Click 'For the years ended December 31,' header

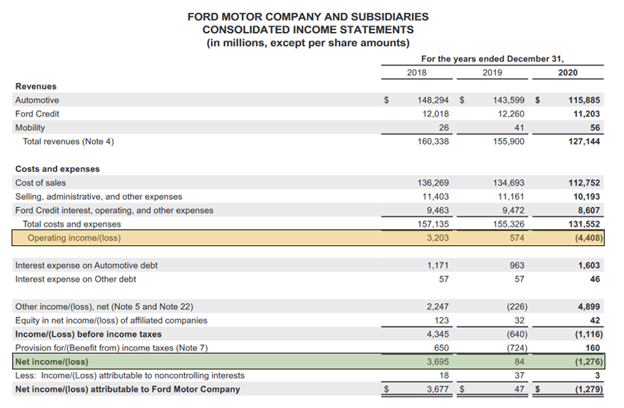pyautogui.click(x=492, y=59)
